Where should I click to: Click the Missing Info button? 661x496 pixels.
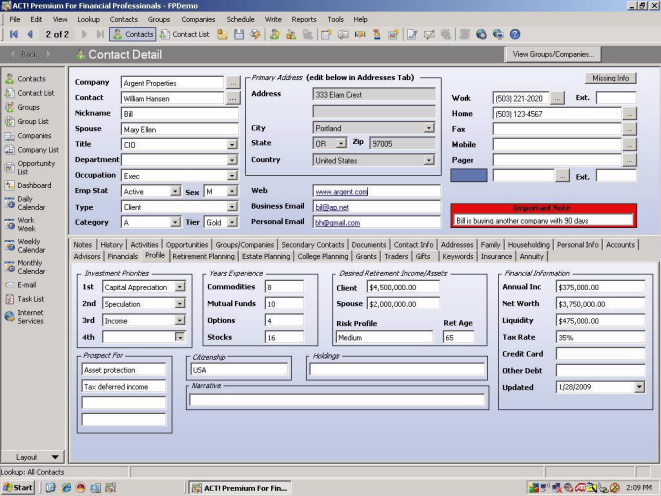(610, 78)
